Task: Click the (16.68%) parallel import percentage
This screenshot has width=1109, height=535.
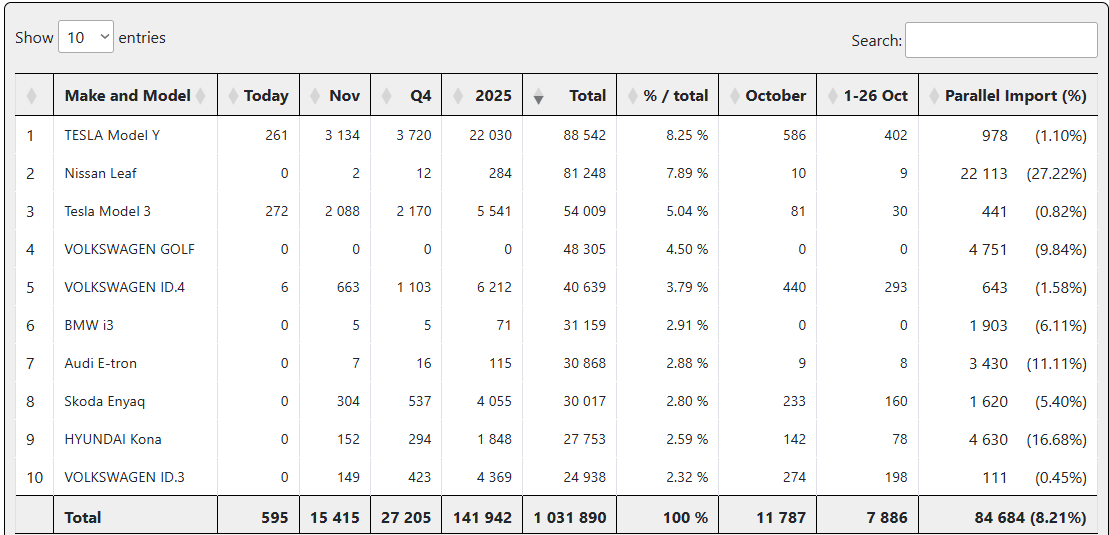Action: (x=1057, y=439)
